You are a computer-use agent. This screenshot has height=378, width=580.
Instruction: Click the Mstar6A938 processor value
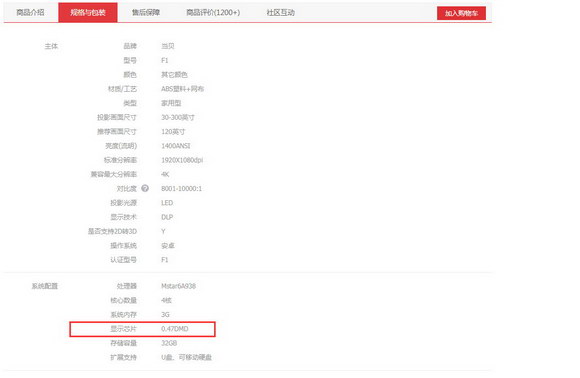point(178,286)
